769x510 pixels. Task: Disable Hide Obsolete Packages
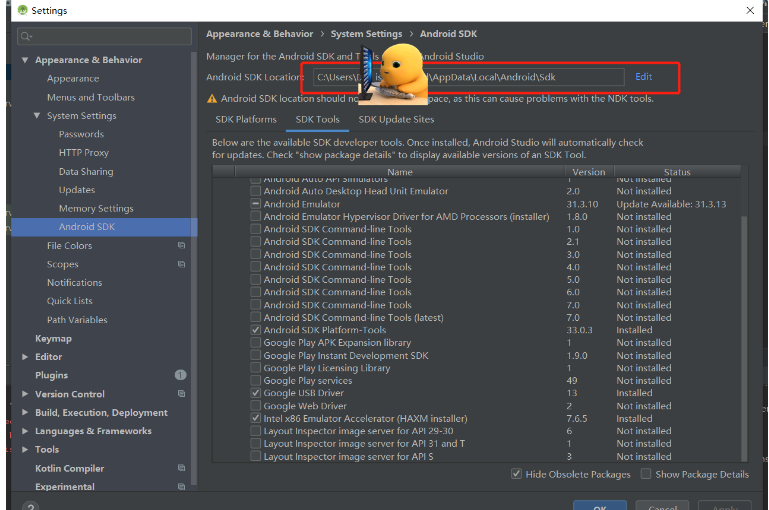(x=516, y=474)
